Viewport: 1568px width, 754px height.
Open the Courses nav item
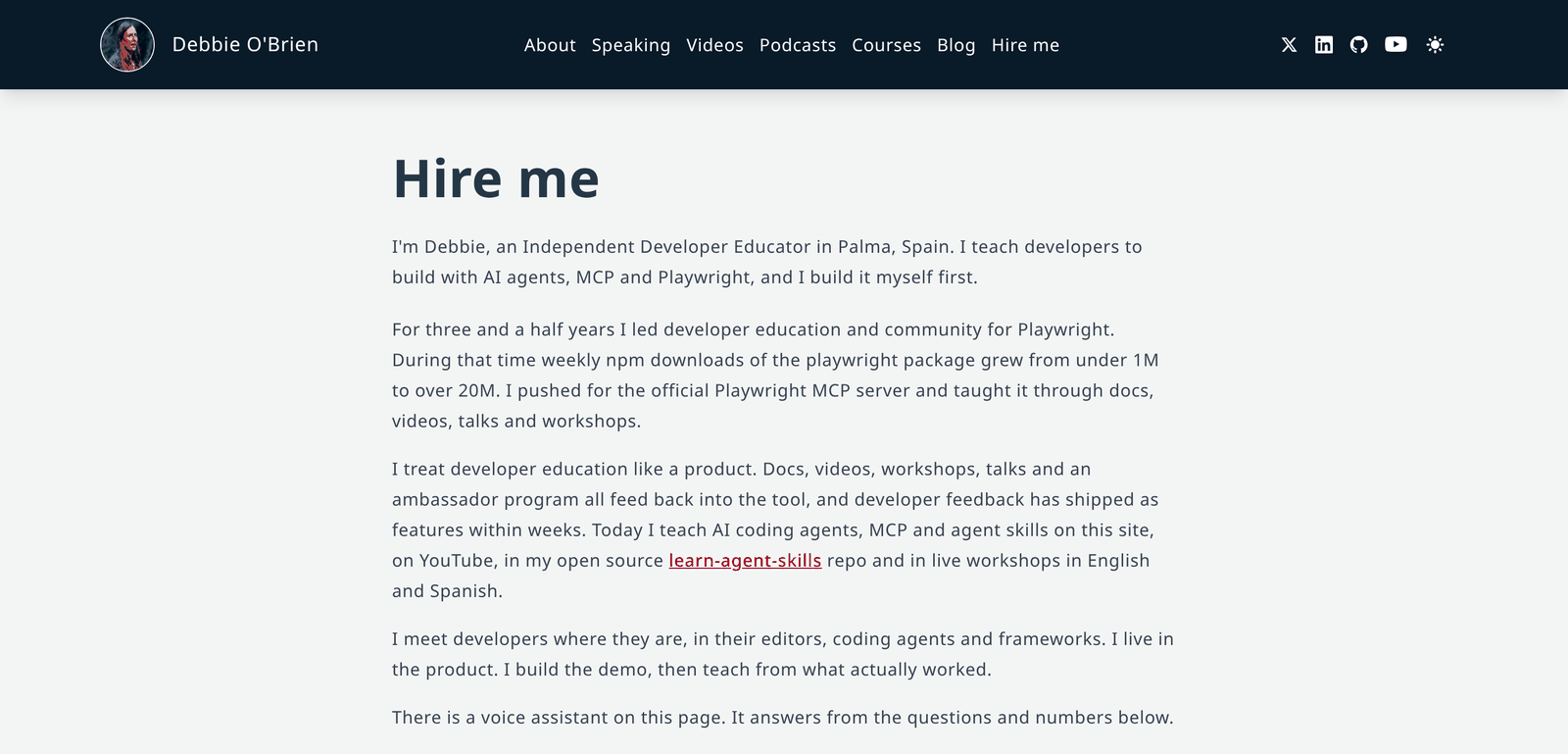[x=886, y=45]
